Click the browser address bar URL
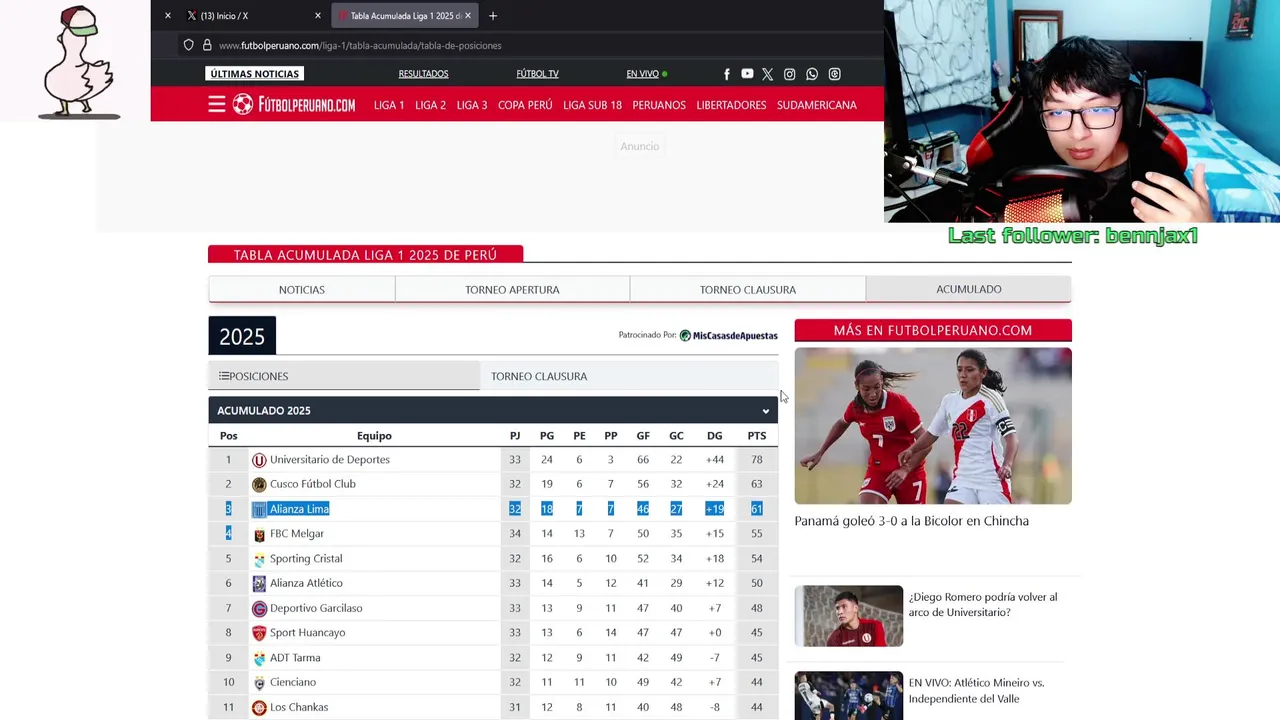1280x720 pixels. tap(360, 45)
